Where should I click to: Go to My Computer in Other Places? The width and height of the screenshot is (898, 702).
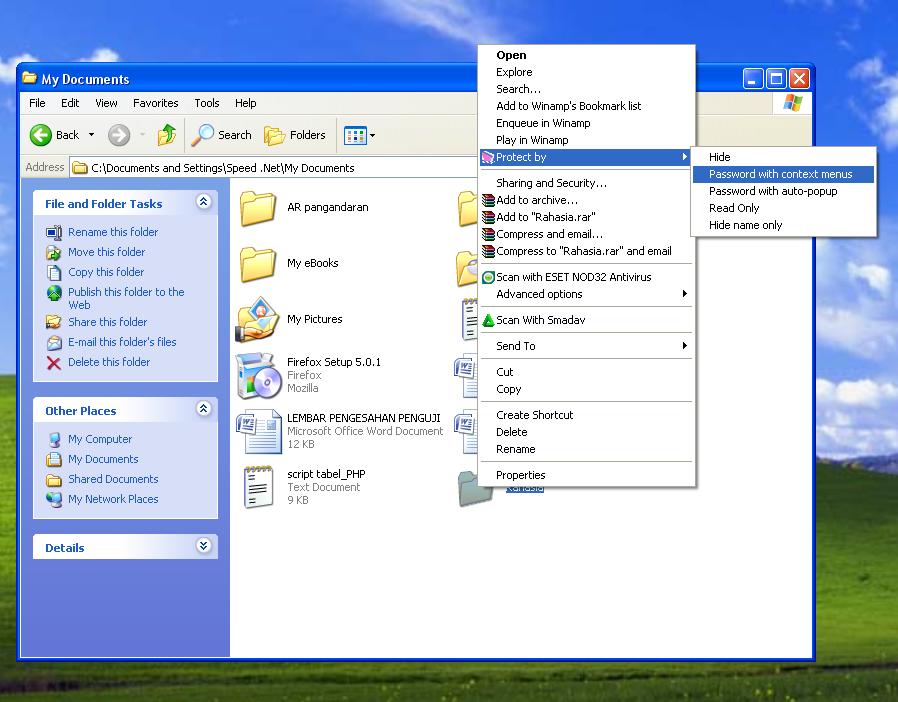pos(100,439)
